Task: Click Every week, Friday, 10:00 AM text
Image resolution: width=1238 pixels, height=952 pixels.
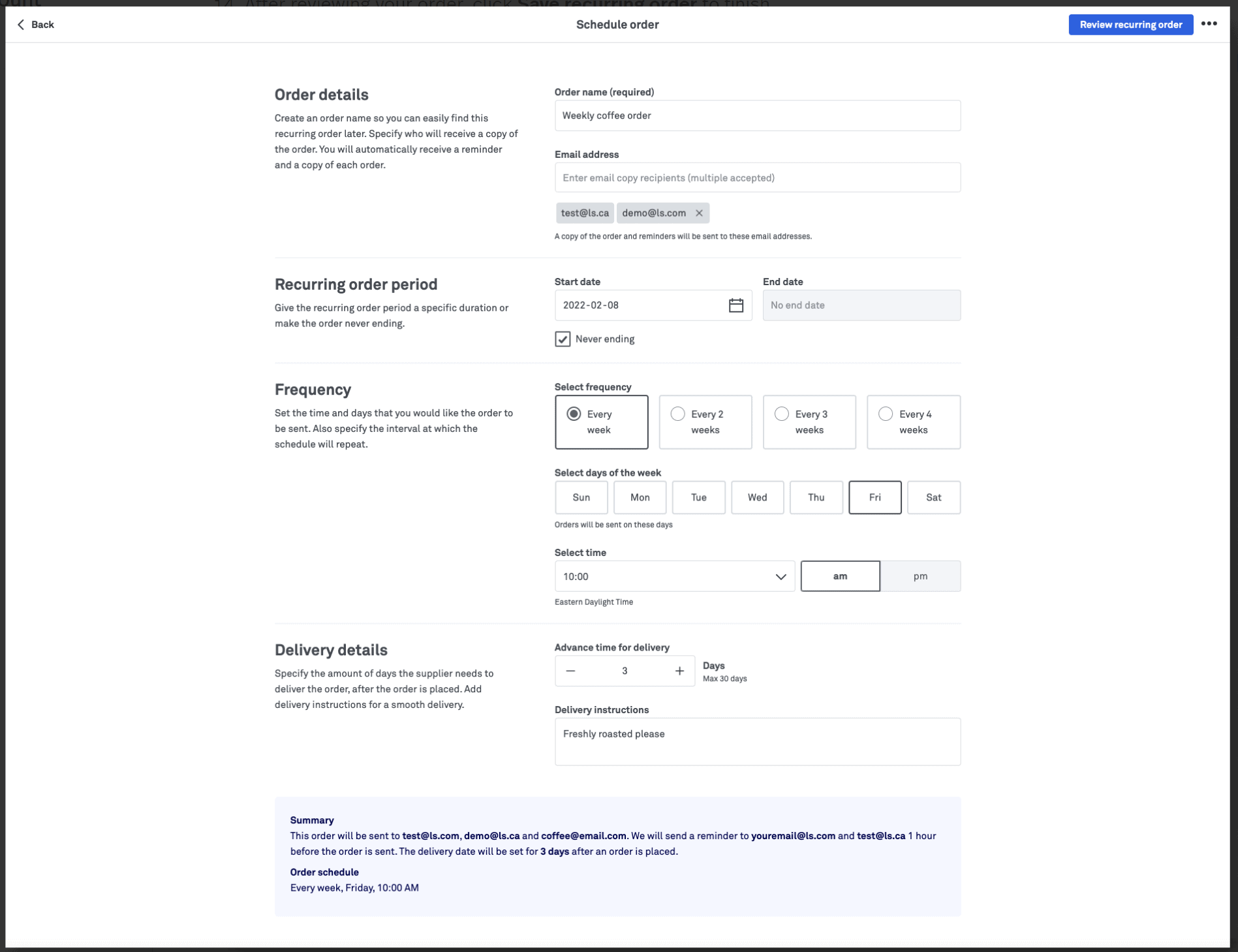Action: click(x=355, y=889)
